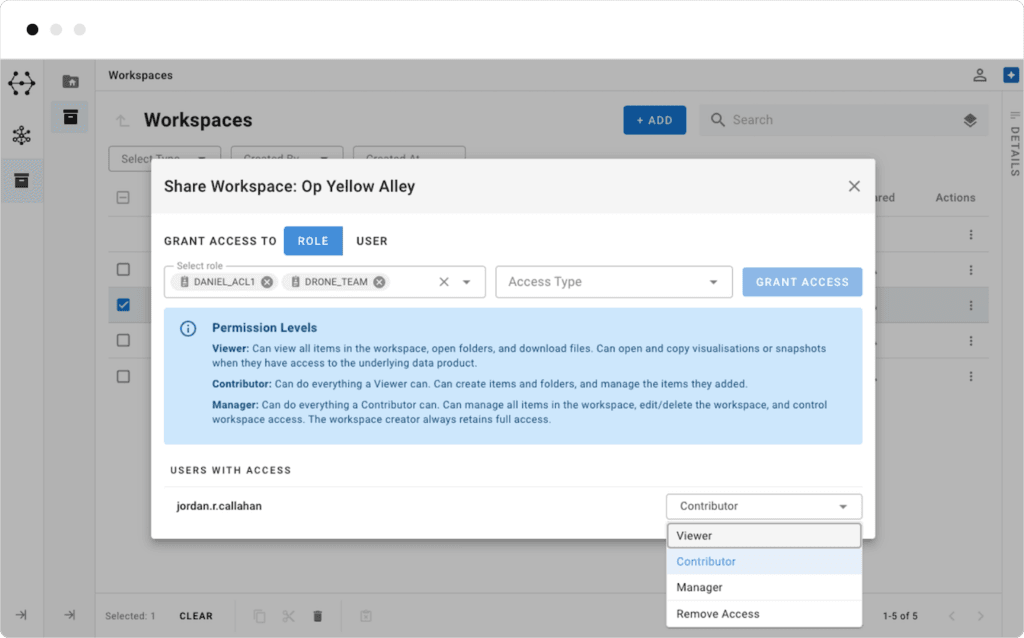The width and height of the screenshot is (1024, 638).
Task: Click the '1-5 of 5' pagination text
Action: pos(900,616)
